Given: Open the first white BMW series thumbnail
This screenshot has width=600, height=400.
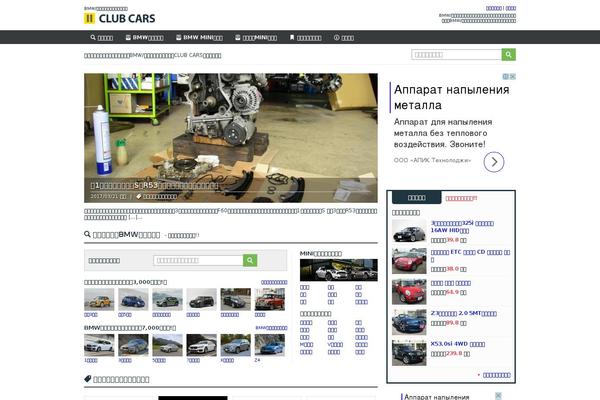Looking at the screenshot, I should click(99, 345).
